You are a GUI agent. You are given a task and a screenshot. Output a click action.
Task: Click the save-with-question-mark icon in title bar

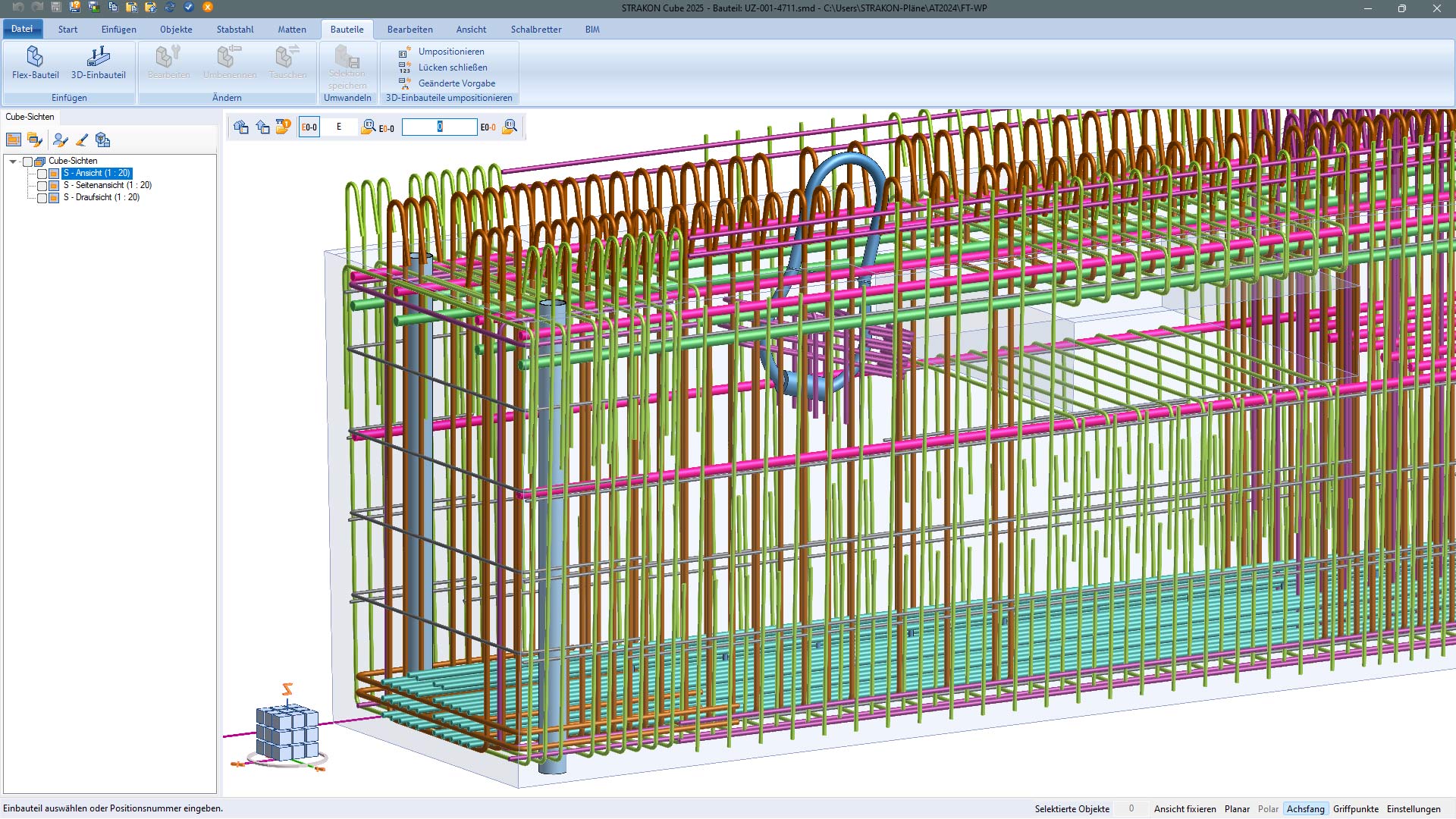[75, 8]
